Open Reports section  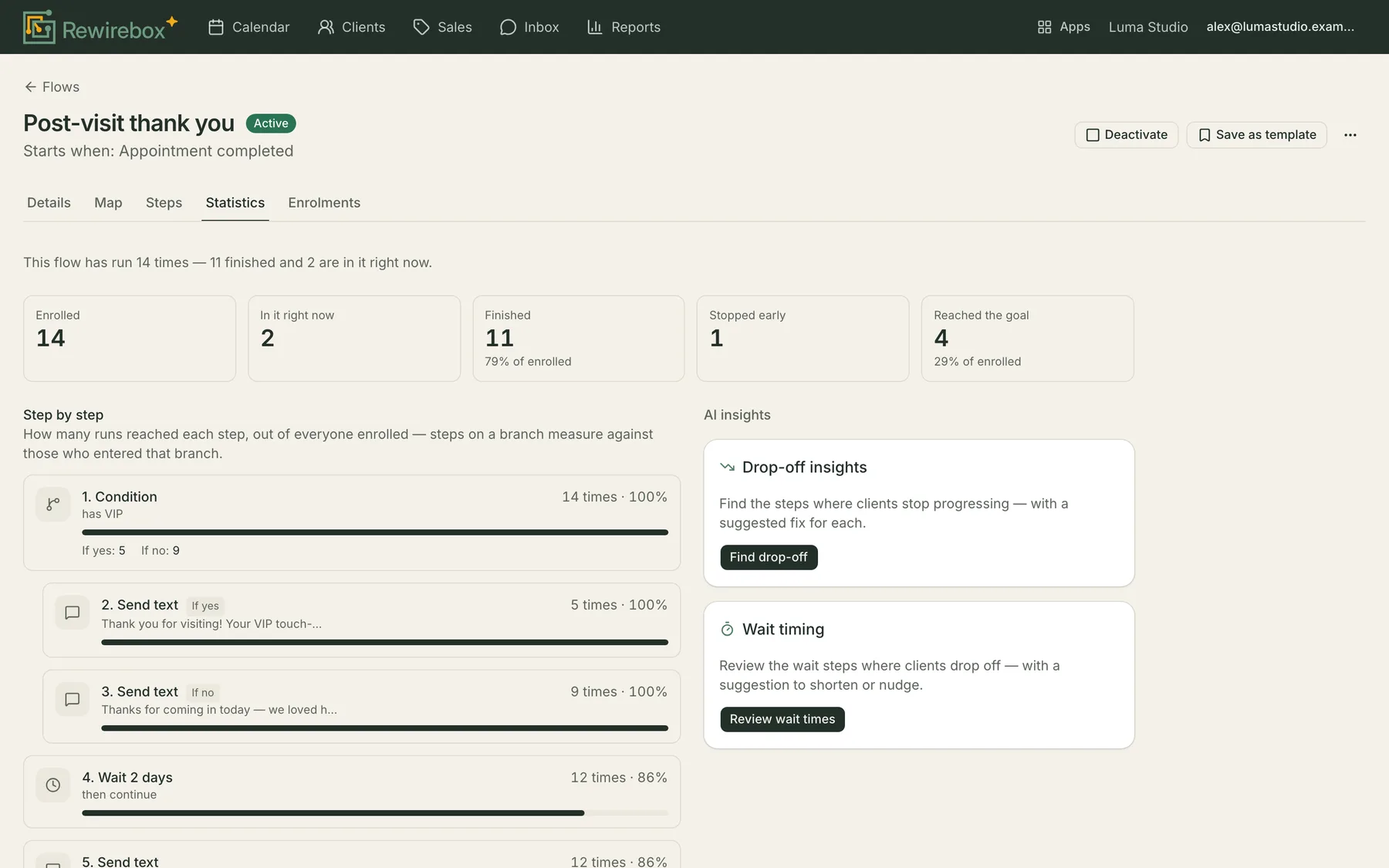click(x=624, y=27)
